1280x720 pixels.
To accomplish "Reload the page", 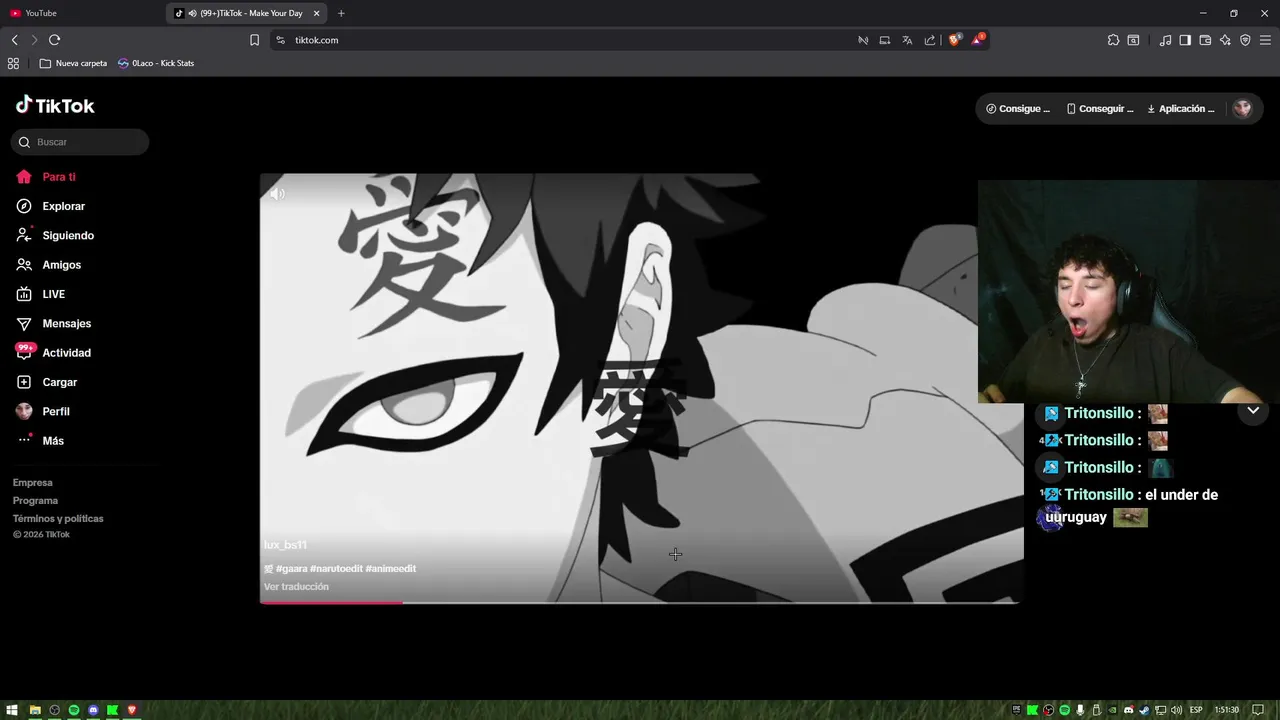I will tap(54, 40).
